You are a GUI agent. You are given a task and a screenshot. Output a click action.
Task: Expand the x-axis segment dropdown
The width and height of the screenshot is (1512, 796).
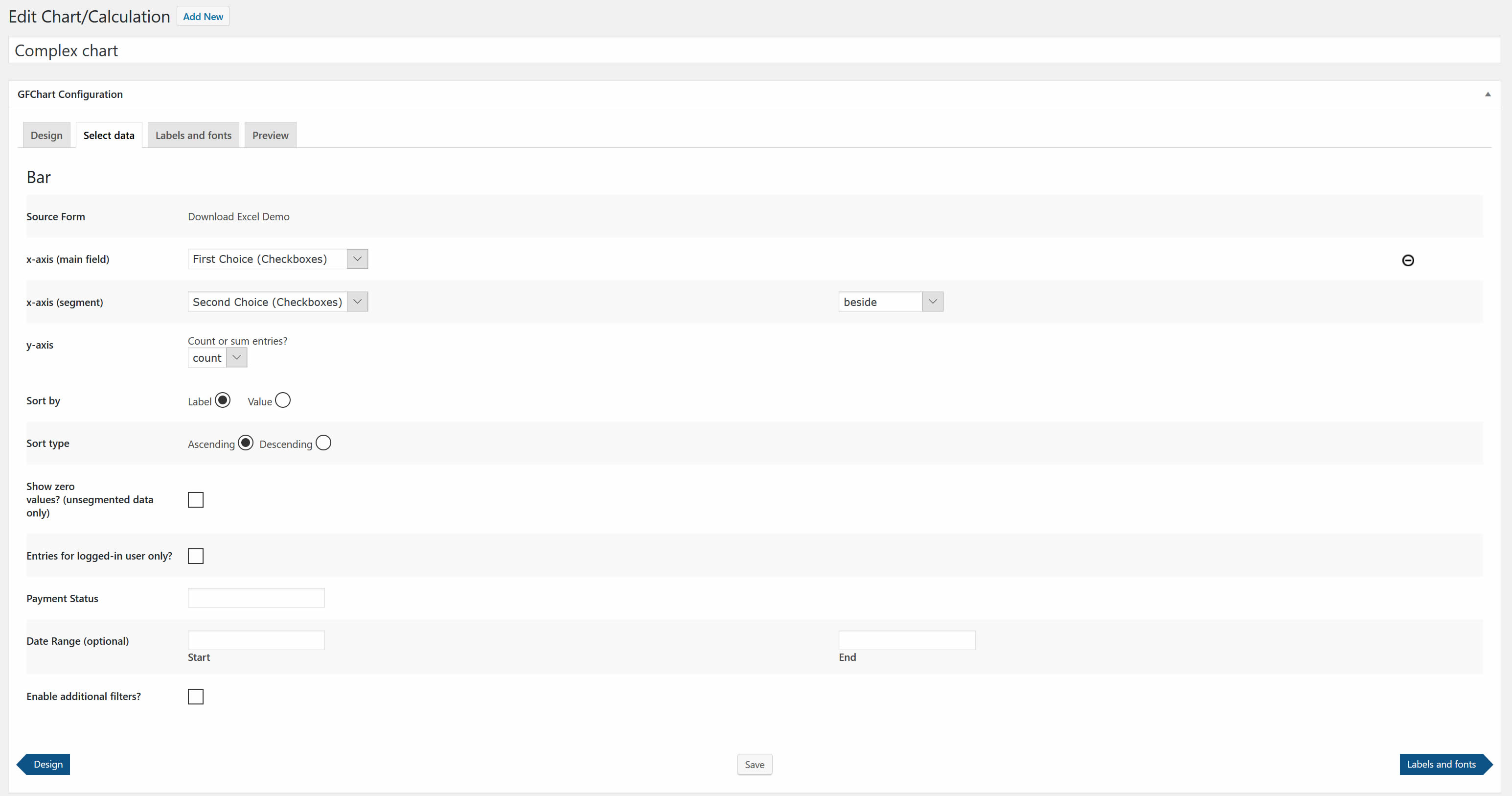[358, 302]
